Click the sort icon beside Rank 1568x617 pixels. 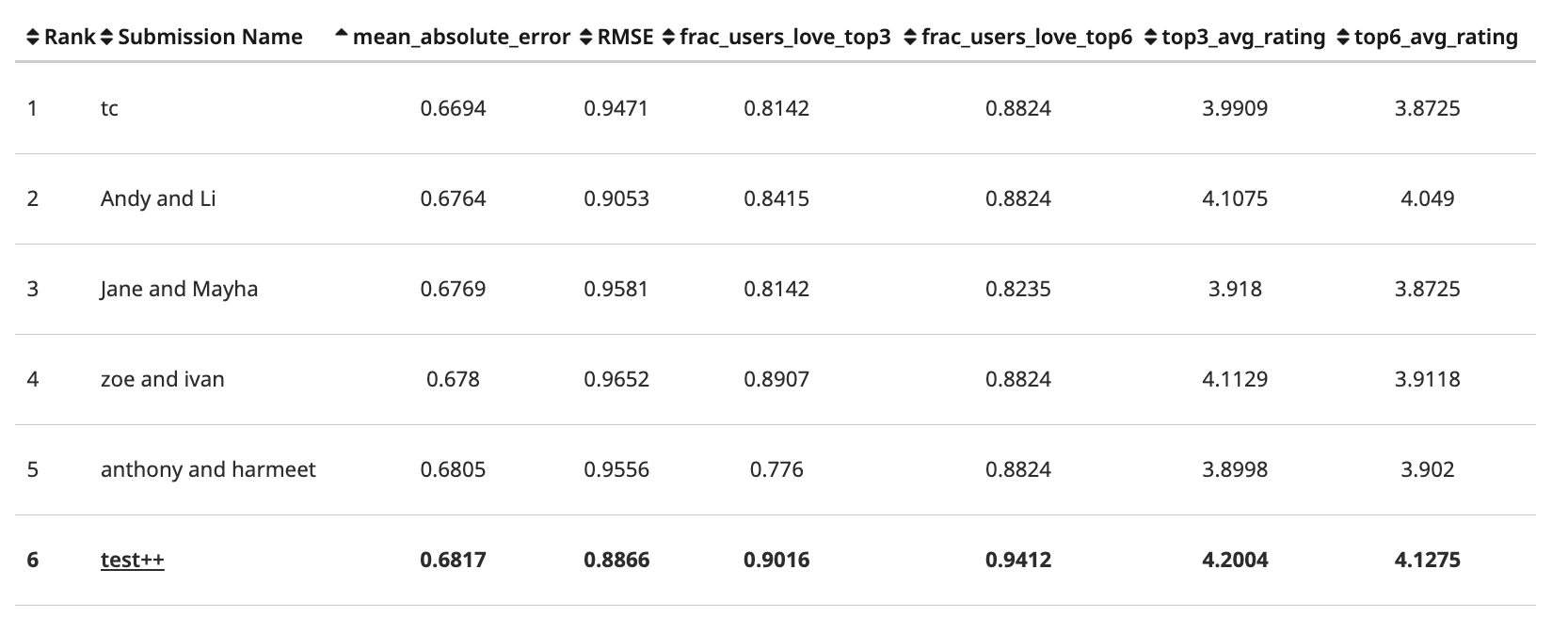33,38
